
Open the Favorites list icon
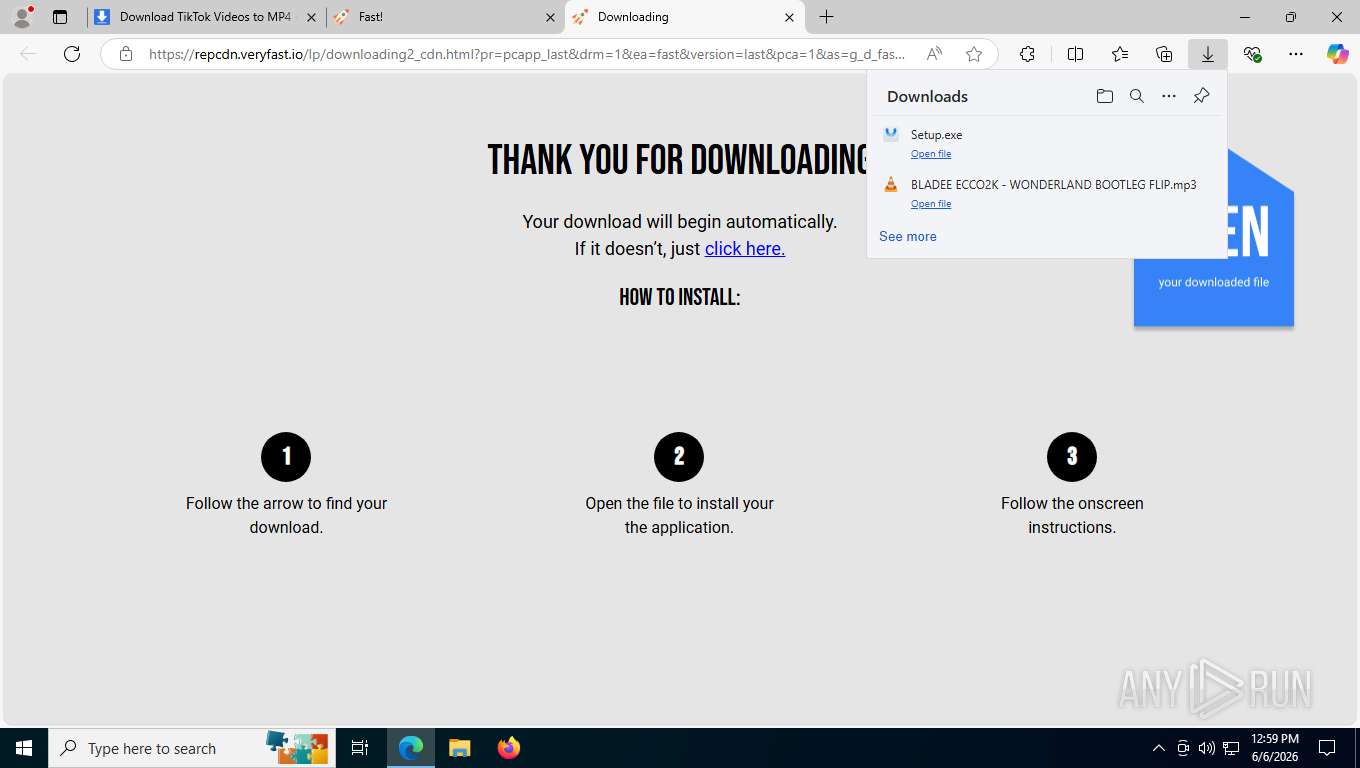[1119, 54]
